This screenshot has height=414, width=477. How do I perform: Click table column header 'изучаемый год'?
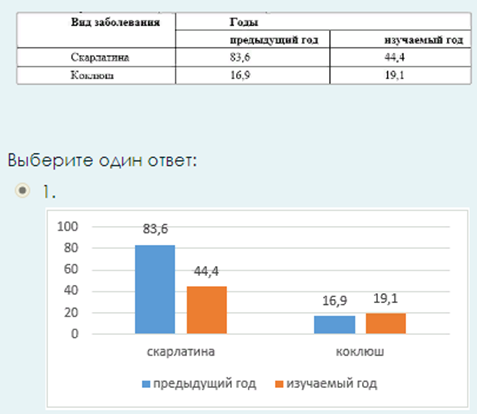pos(424,40)
